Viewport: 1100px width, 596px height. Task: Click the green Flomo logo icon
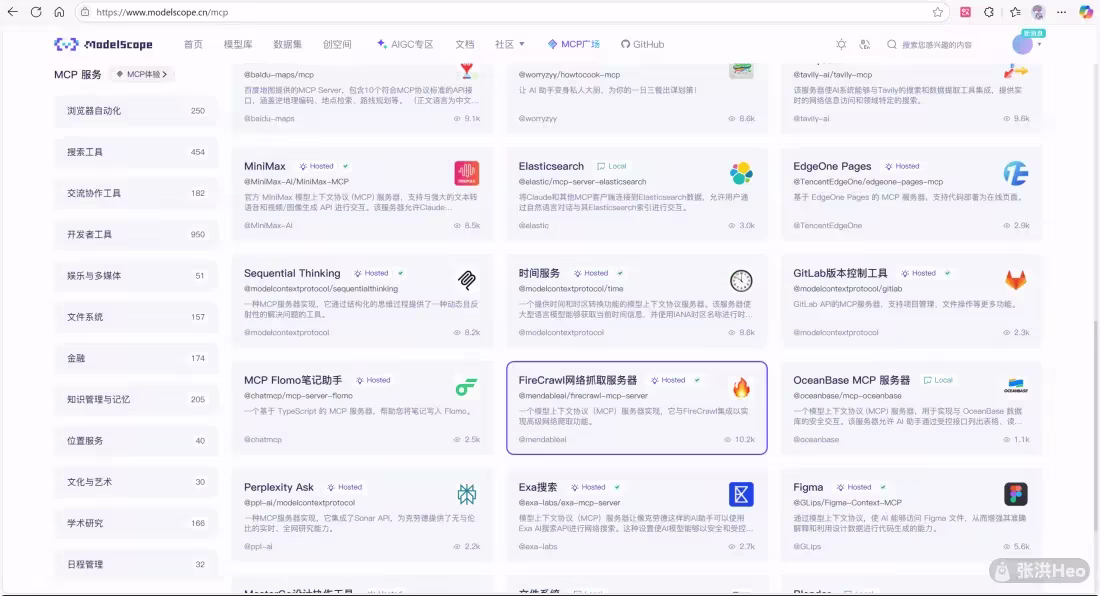467,387
